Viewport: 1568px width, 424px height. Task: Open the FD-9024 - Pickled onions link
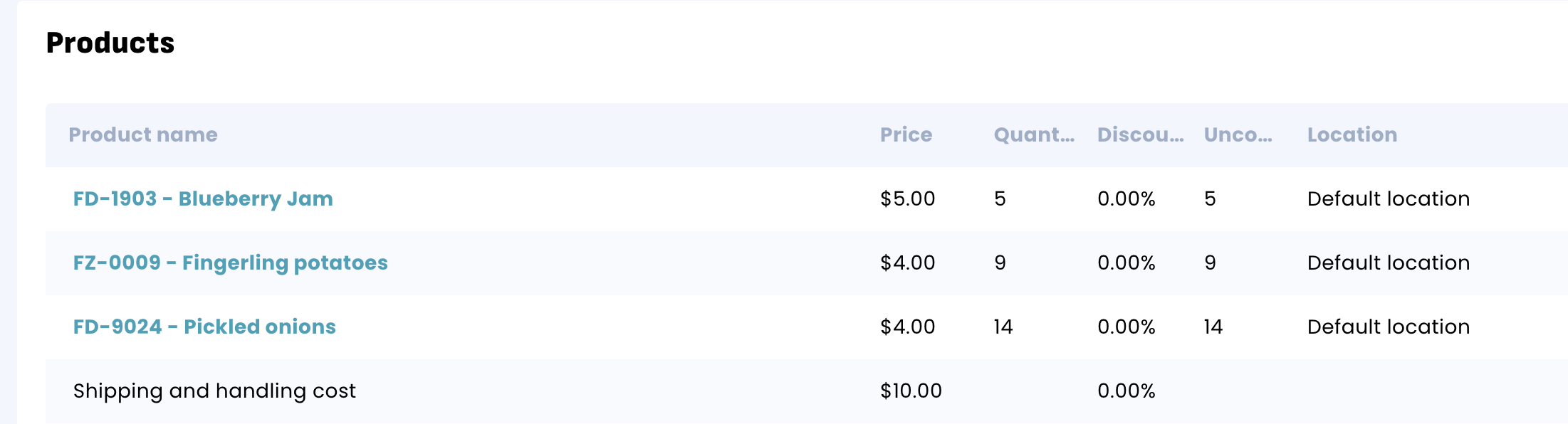(x=204, y=327)
